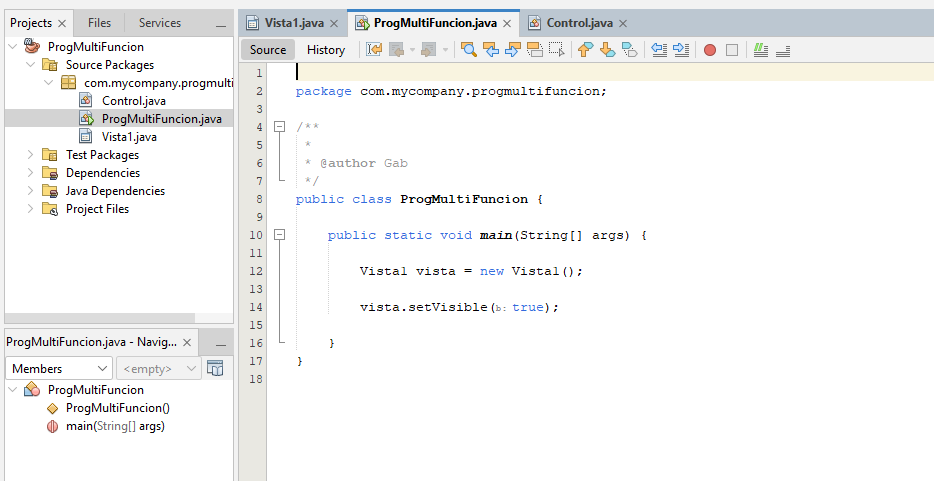Click the Navigator icon beside the <empty> dropdown
Image resolution: width=934 pixels, height=481 pixels.
(215, 368)
